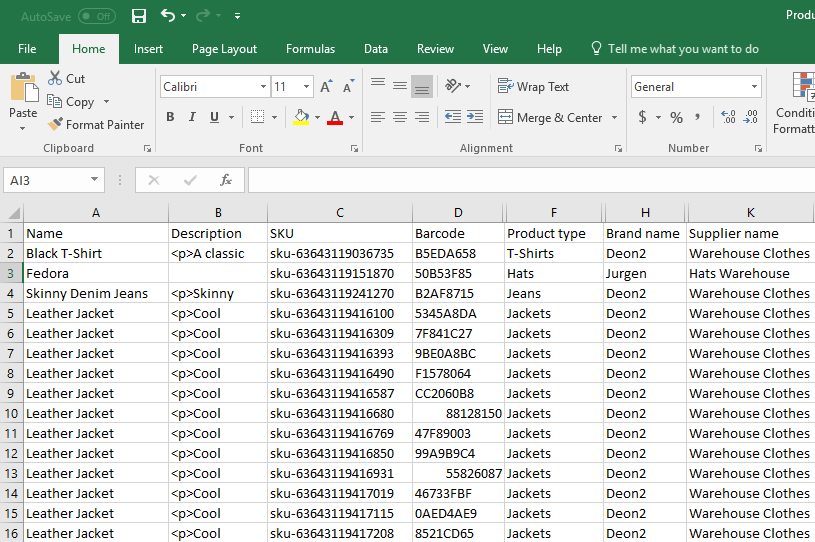Click the Center align icon

pyautogui.click(x=399, y=117)
